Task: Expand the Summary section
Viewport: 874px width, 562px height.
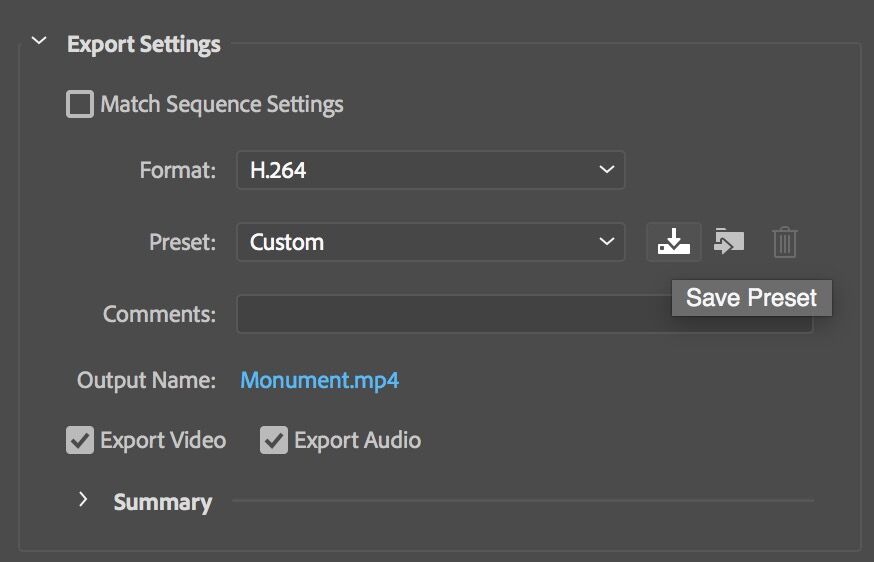Action: (83, 499)
